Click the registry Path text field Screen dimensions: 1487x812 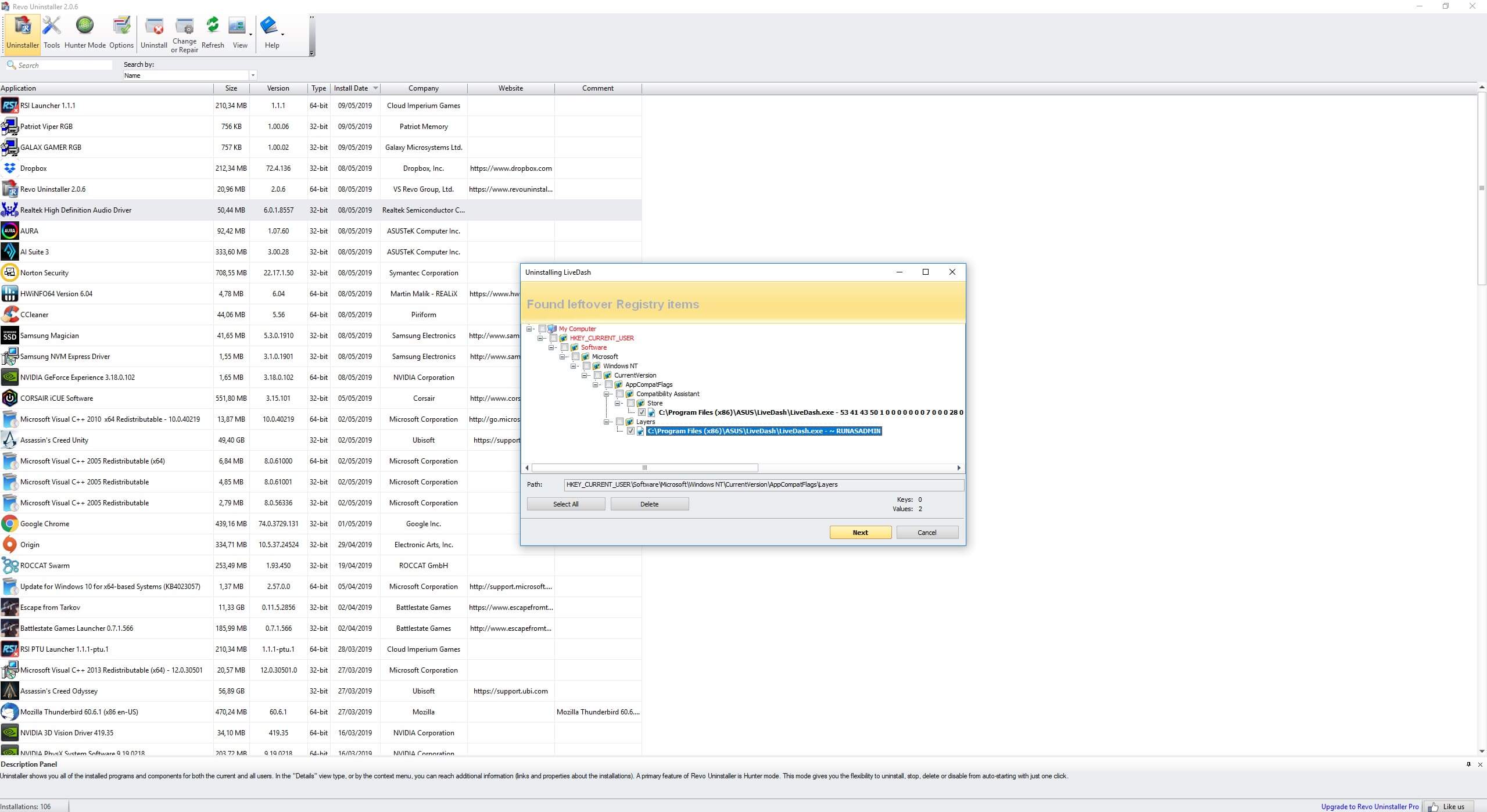point(764,484)
